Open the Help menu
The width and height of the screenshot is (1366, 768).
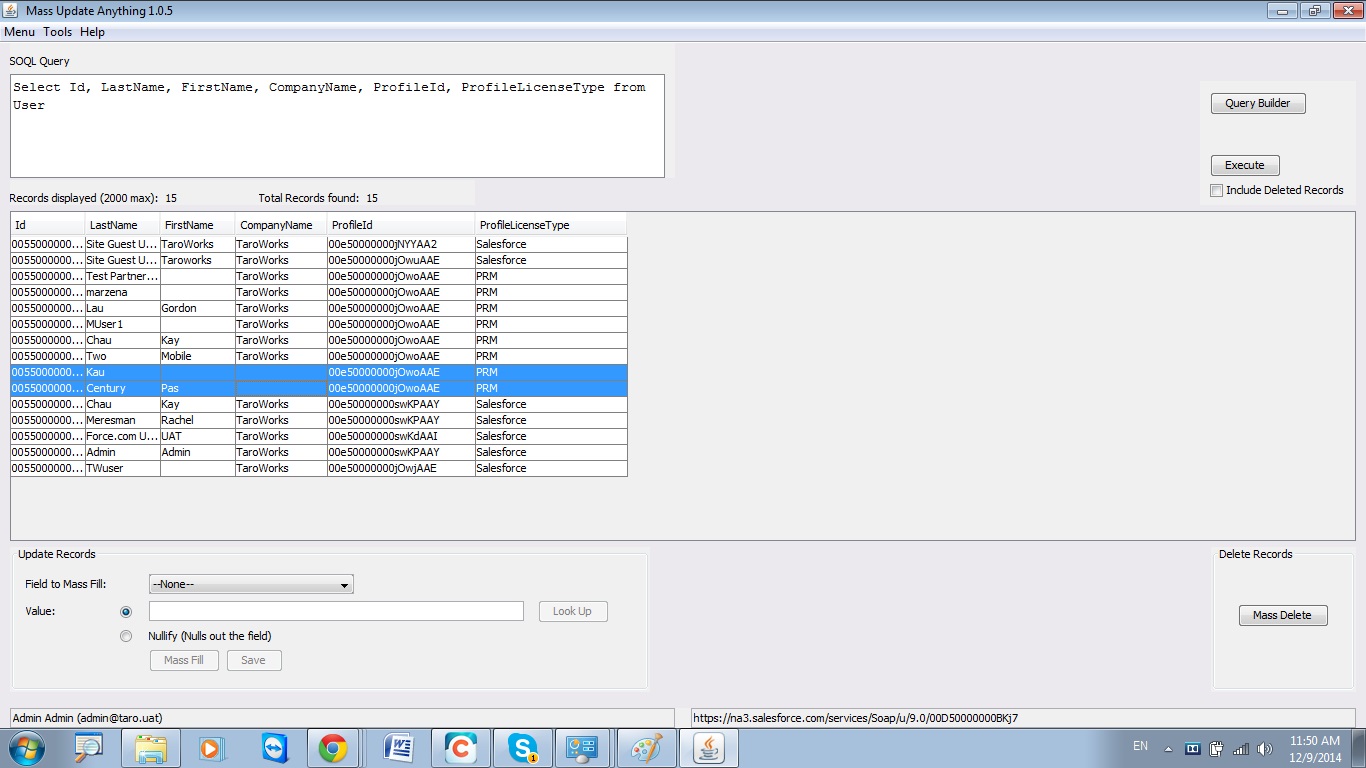(92, 32)
